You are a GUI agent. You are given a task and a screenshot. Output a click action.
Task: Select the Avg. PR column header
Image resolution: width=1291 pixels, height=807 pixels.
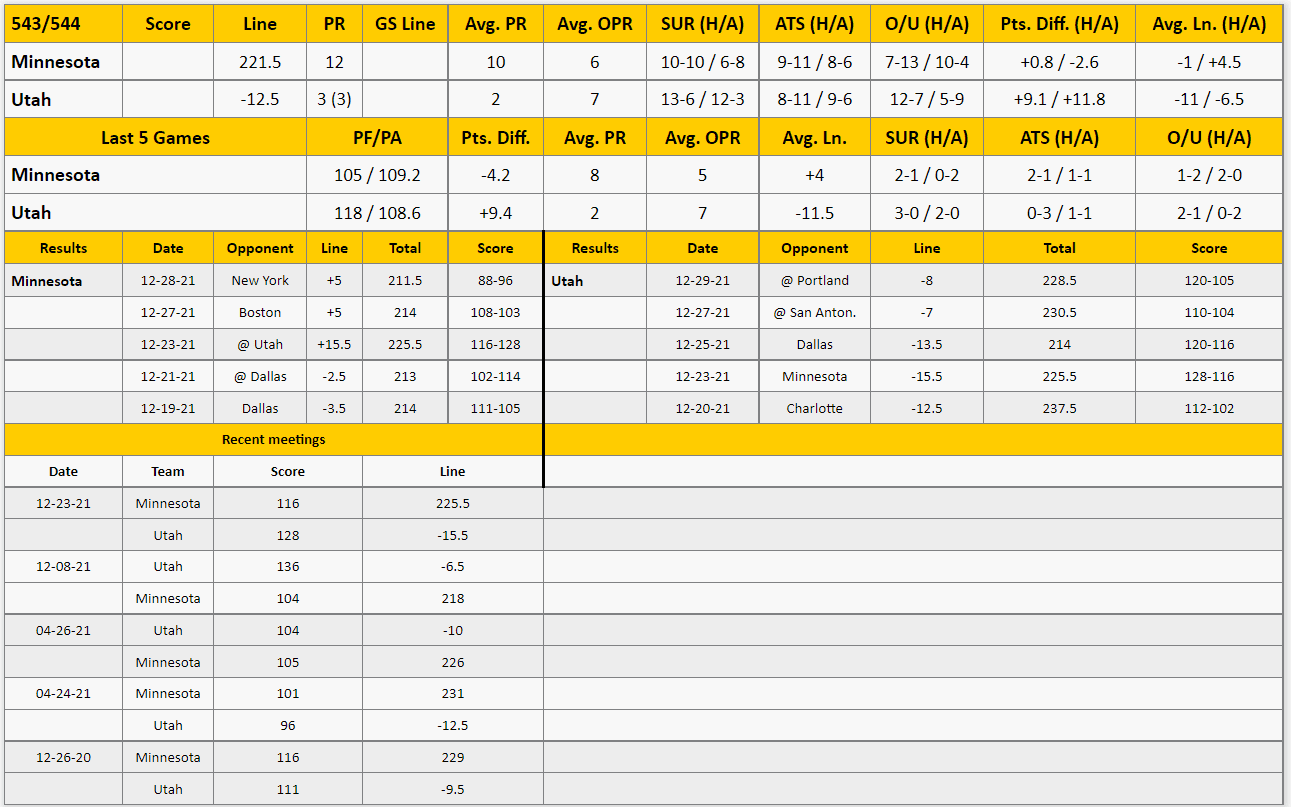pyautogui.click(x=496, y=24)
